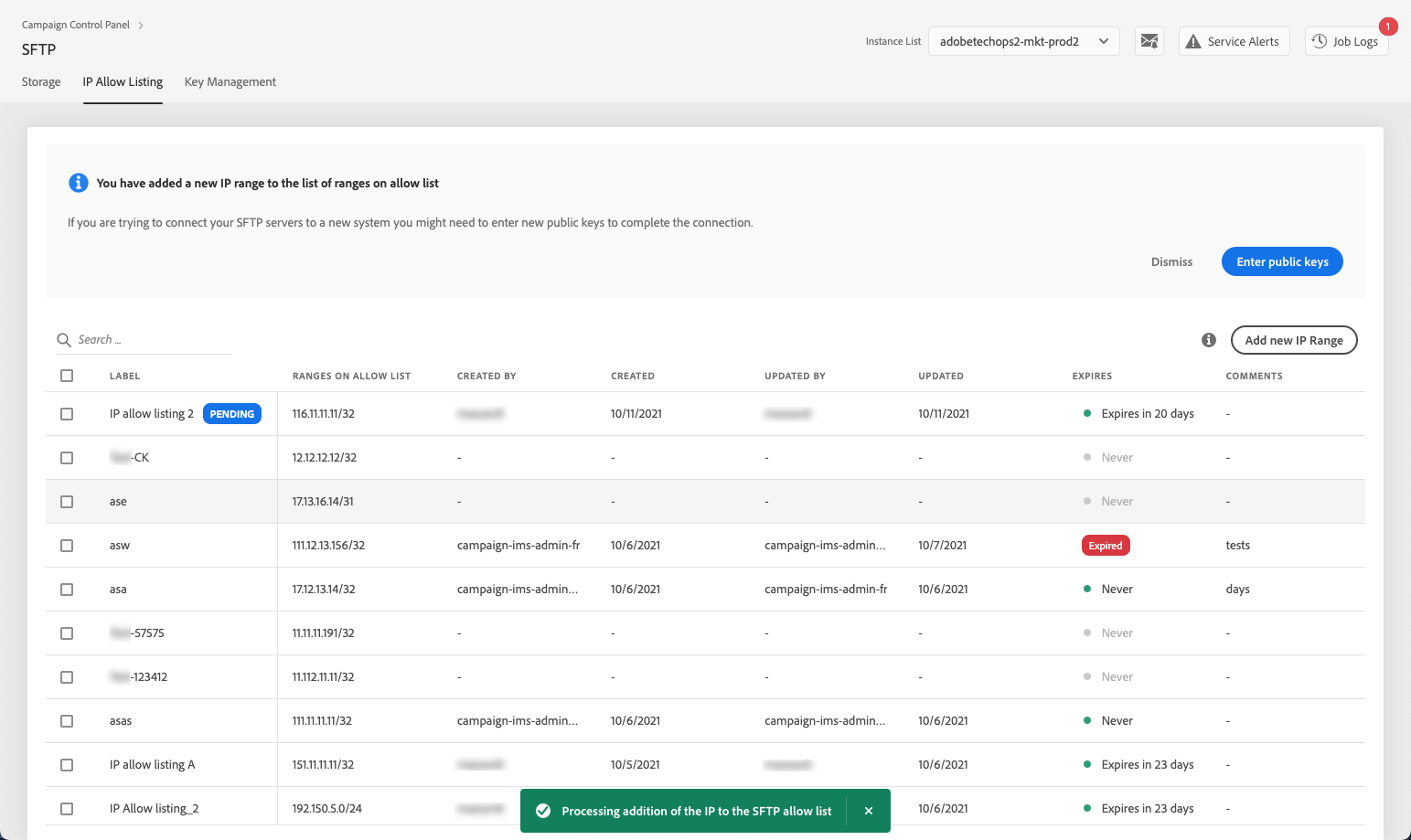Viewport: 1411px width, 840px height.
Task: Click the range 111.12.13.156/32
Action: (x=328, y=546)
